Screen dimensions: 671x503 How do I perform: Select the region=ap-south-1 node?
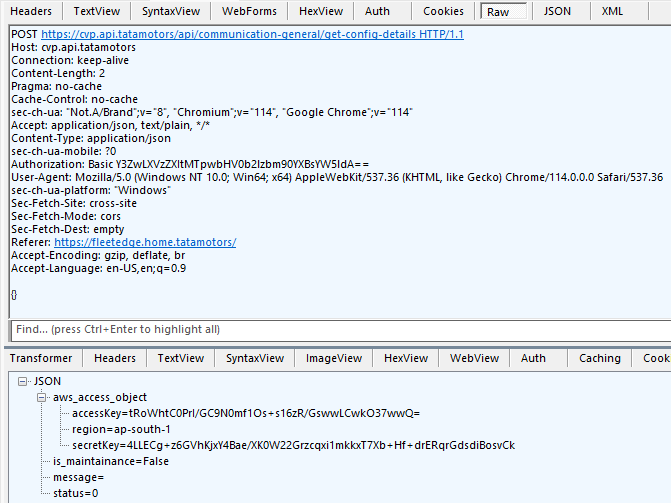pyautogui.click(x=121, y=429)
